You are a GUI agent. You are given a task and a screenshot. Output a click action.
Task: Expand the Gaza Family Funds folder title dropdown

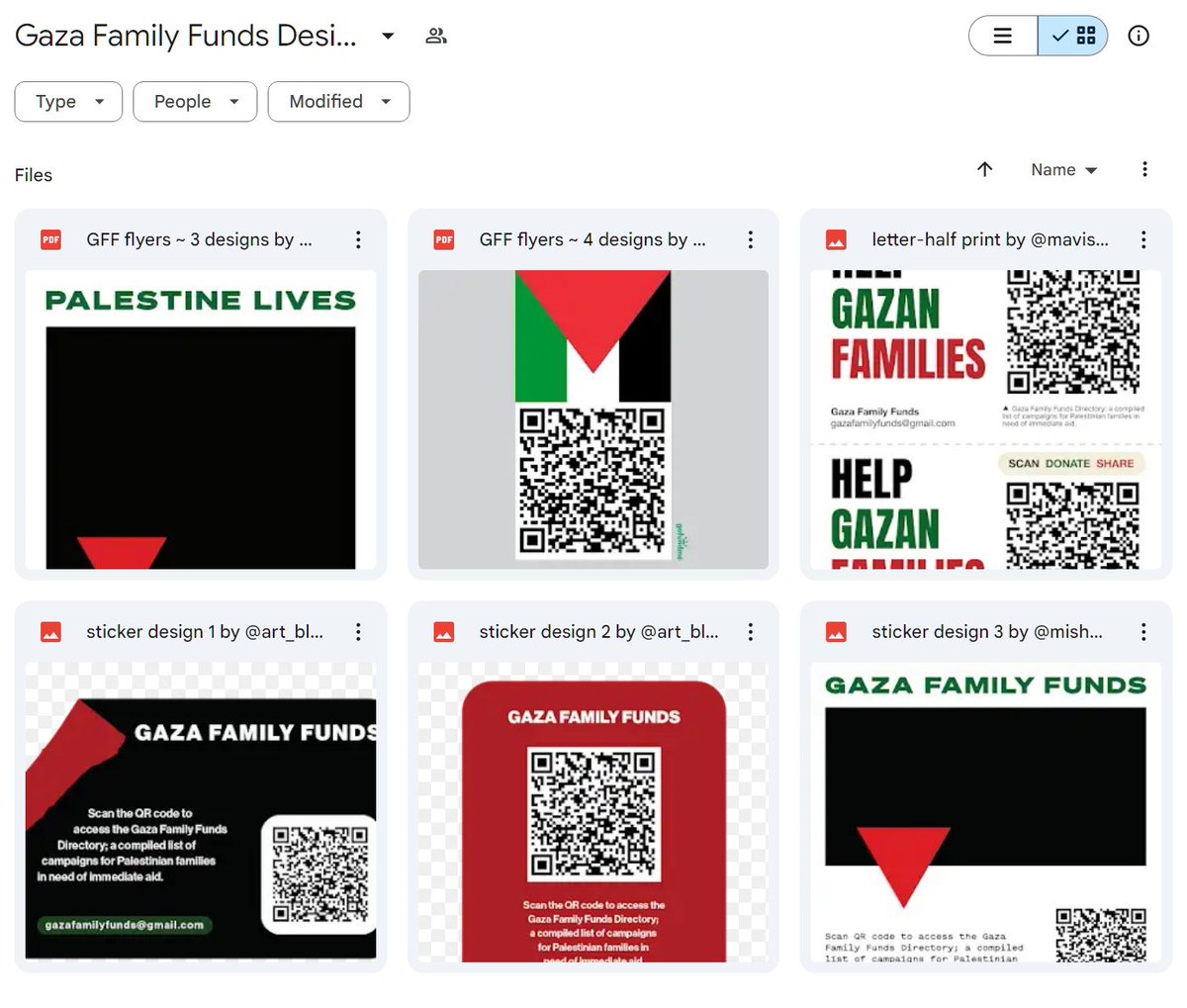coord(389,37)
